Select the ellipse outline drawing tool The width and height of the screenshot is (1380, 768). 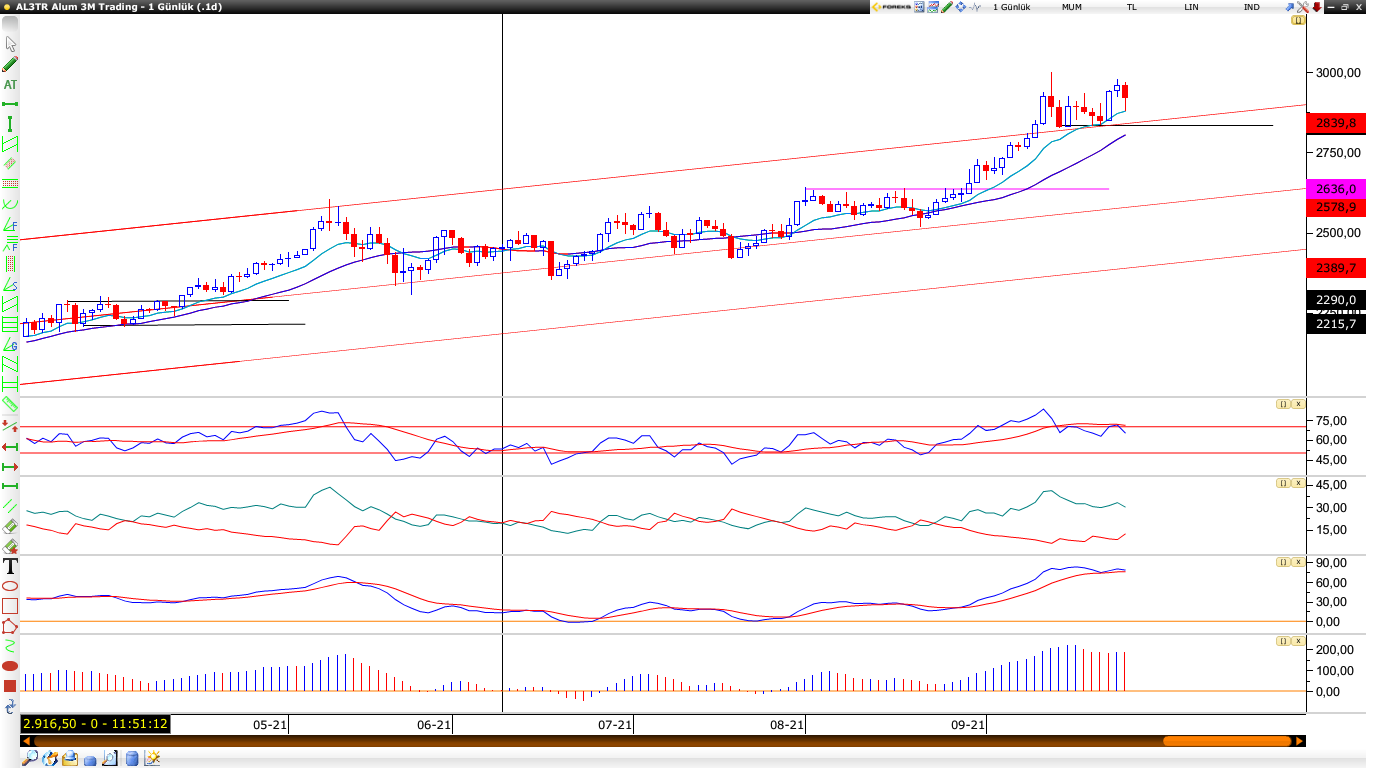pyautogui.click(x=11, y=585)
